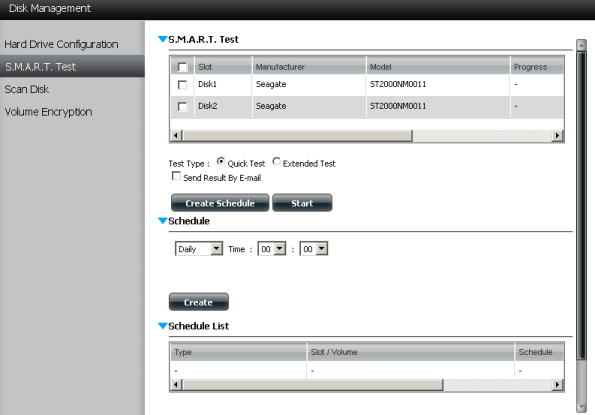
Task: Click right arrow of disk table scrollbar
Action: point(557,135)
